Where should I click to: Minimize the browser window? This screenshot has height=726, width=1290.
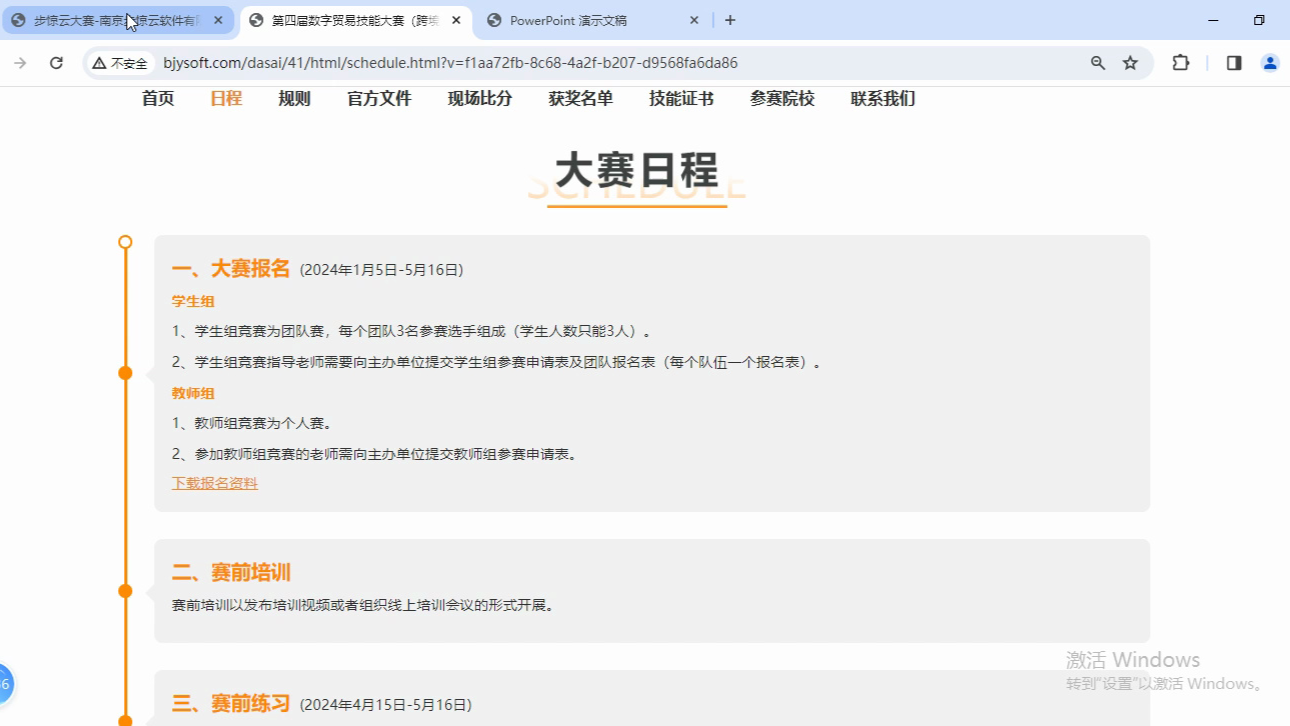click(1213, 20)
